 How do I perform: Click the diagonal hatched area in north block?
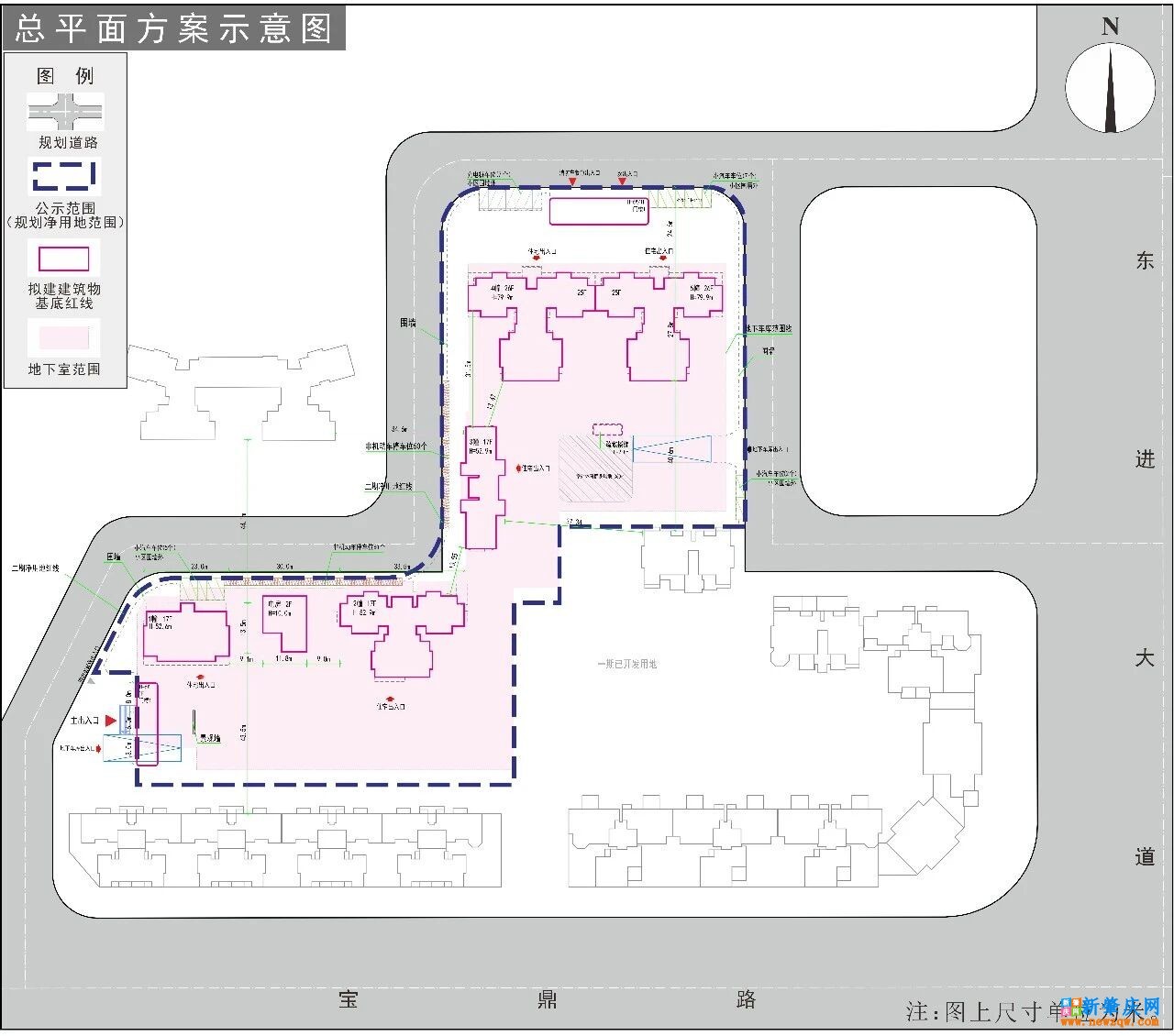(592, 469)
